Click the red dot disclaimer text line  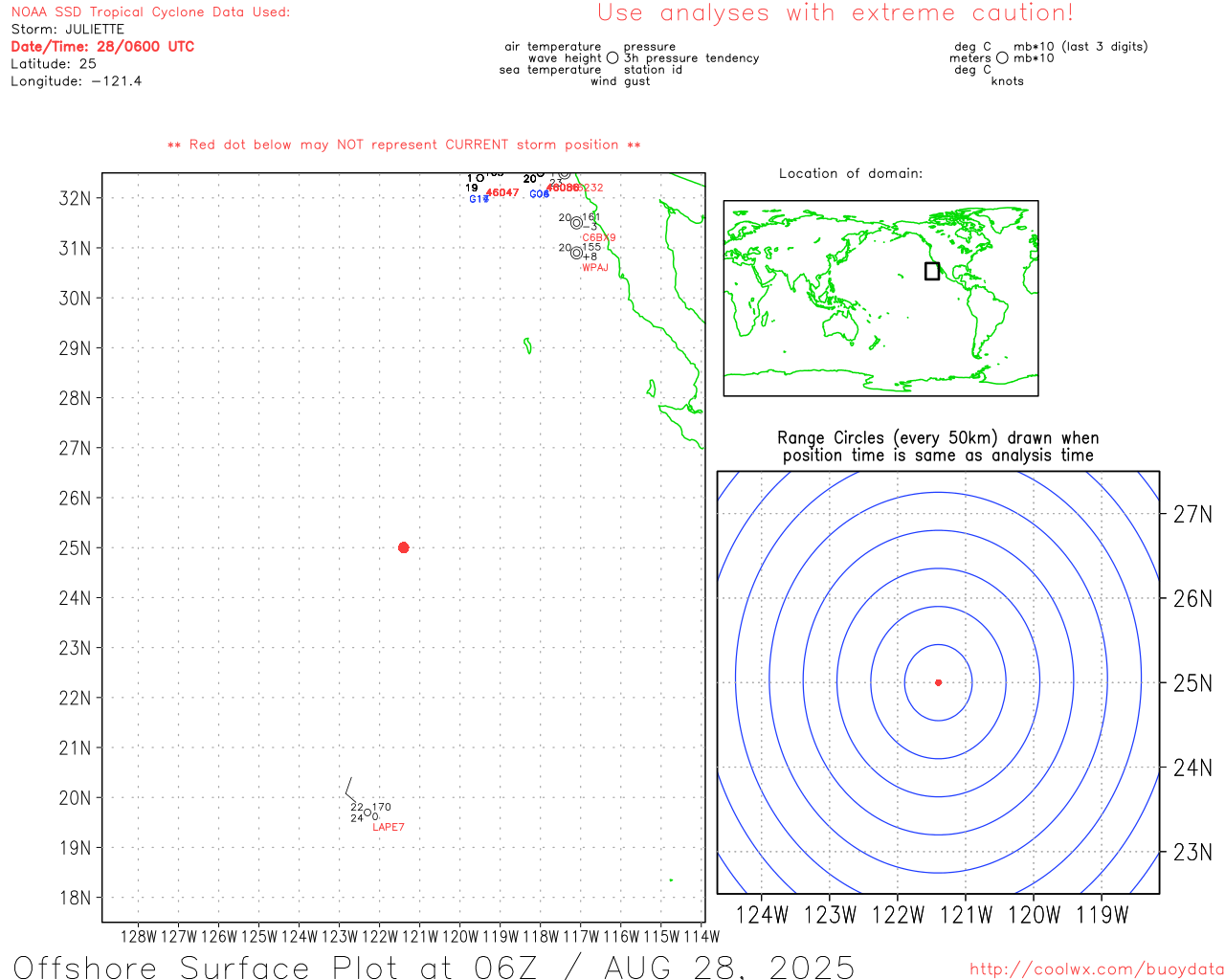tap(404, 145)
